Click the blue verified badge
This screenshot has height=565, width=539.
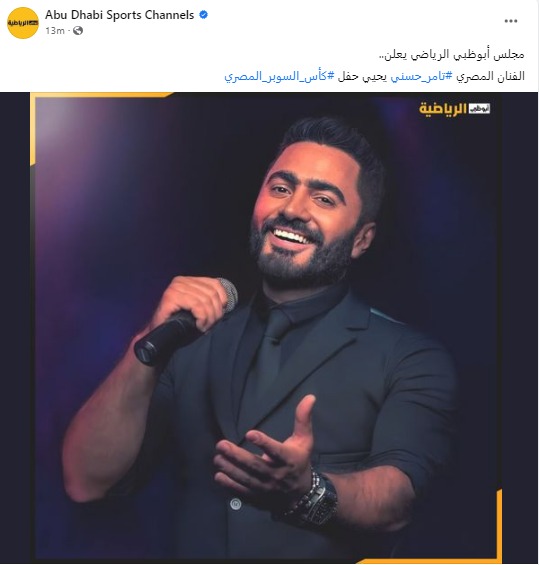[x=203, y=15]
